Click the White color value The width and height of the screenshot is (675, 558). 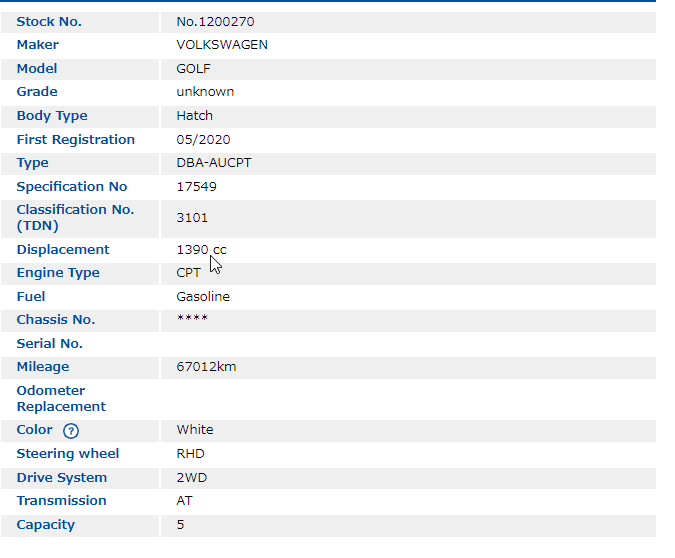click(195, 430)
